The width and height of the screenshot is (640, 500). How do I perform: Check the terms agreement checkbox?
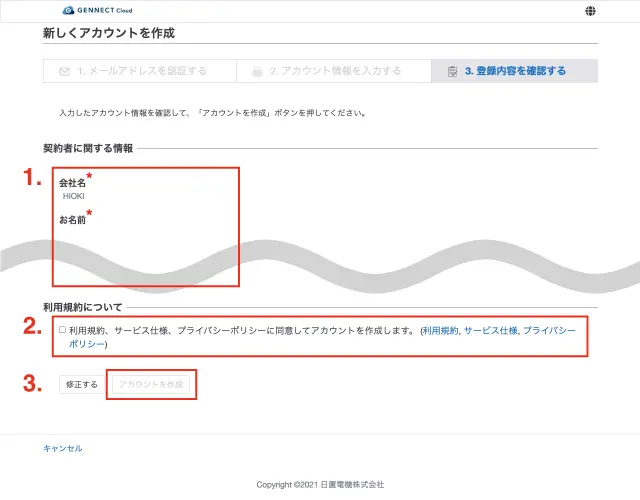click(x=62, y=329)
